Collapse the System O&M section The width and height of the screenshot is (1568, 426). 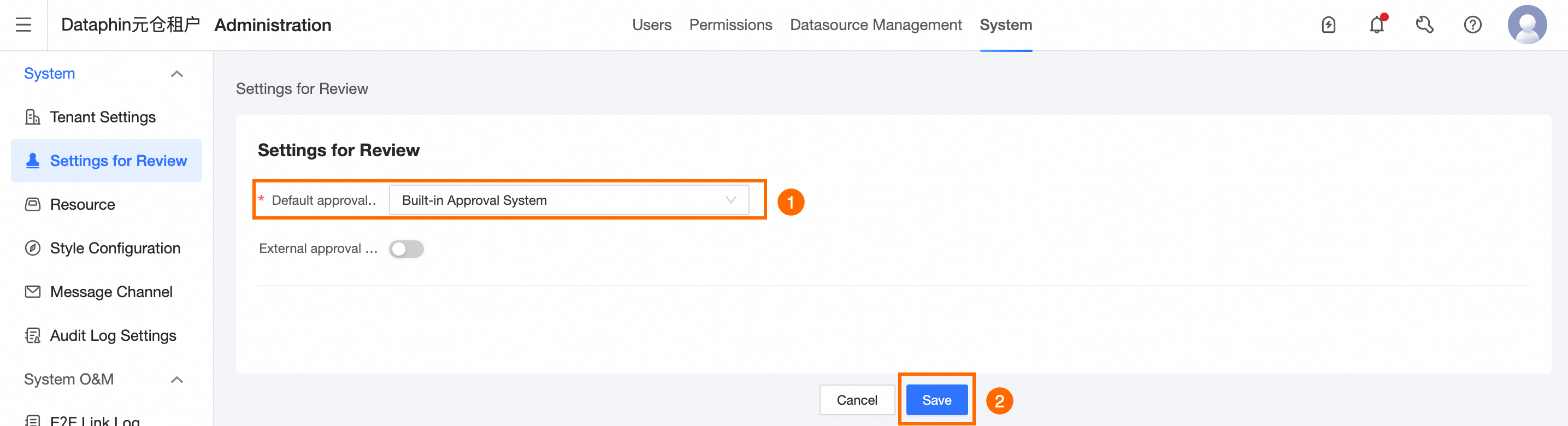[176, 380]
